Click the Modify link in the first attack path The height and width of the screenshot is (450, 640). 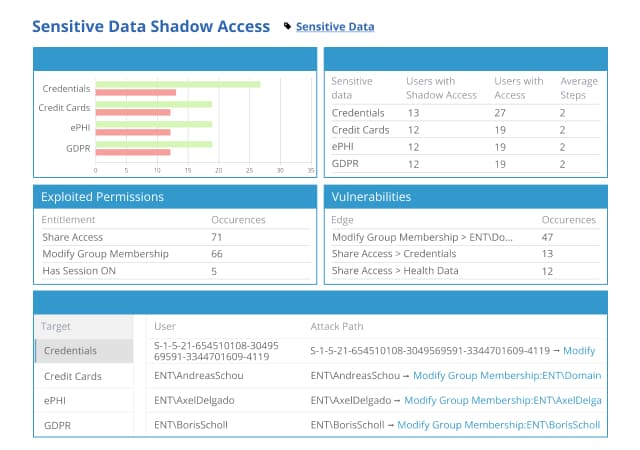click(x=579, y=350)
